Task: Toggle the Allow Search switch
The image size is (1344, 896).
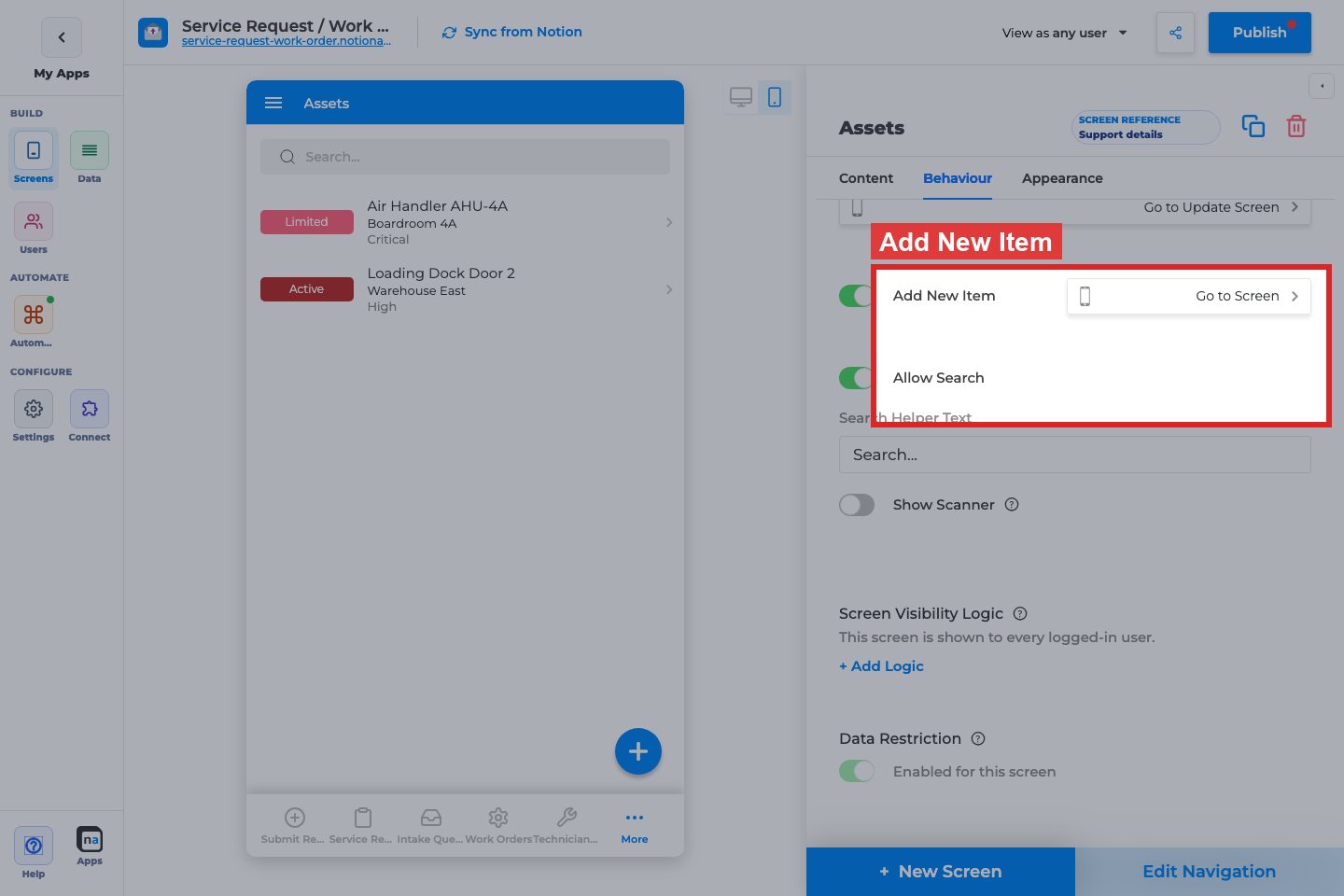Action: pos(856,378)
